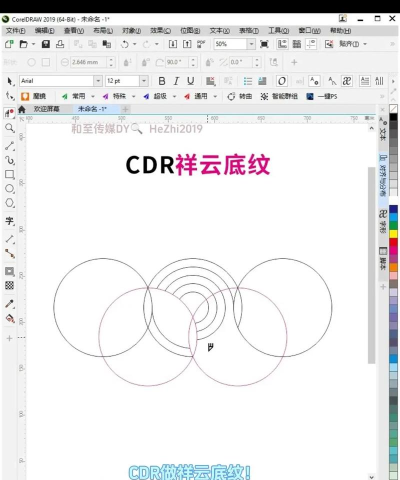Expand the 超级 plugin dropdown

pyautogui.click(x=174, y=96)
